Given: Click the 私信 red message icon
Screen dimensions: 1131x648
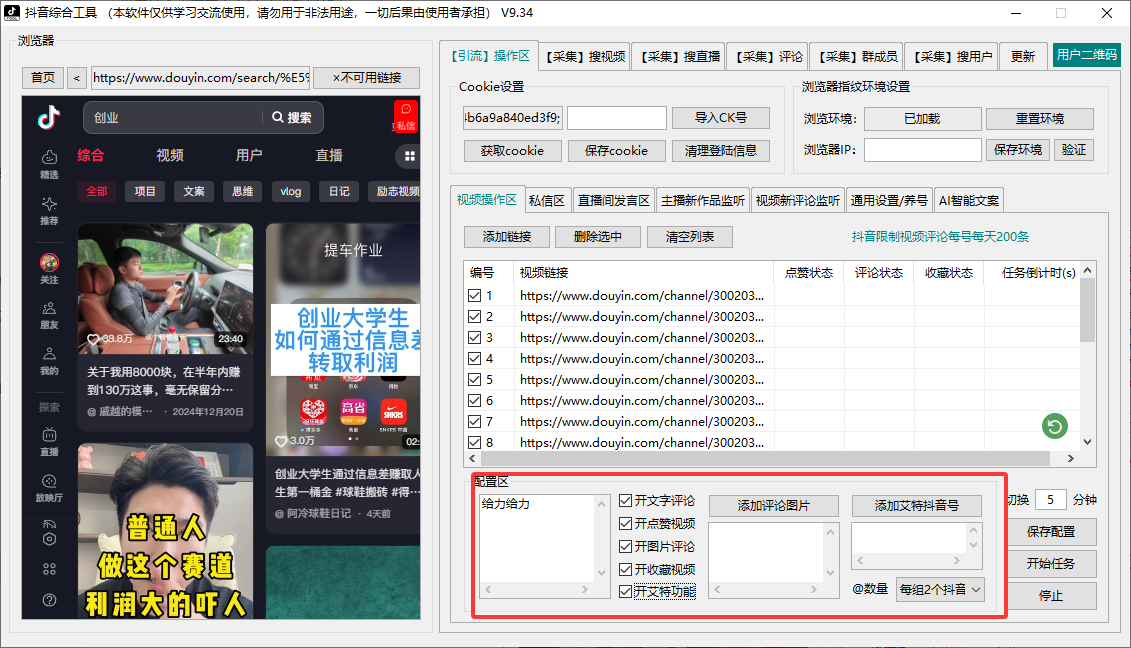Looking at the screenshot, I should 405,115.
